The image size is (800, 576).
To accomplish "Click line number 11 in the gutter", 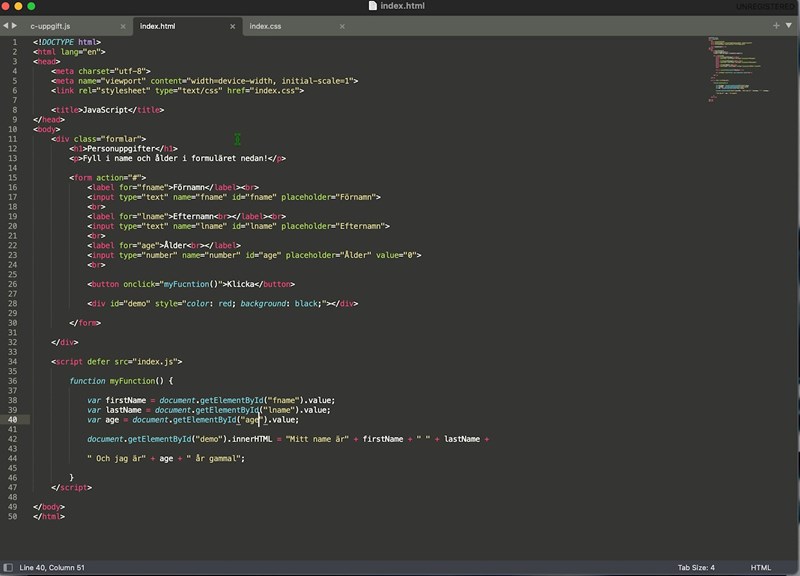I will (x=14, y=138).
